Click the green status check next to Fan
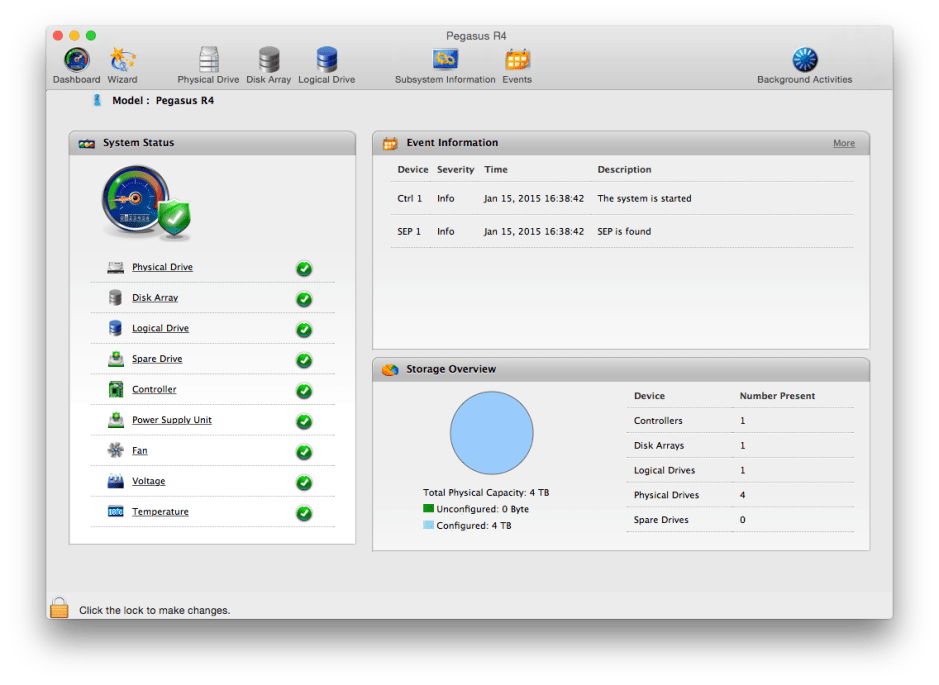The height and width of the screenshot is (685, 939). [x=303, y=451]
